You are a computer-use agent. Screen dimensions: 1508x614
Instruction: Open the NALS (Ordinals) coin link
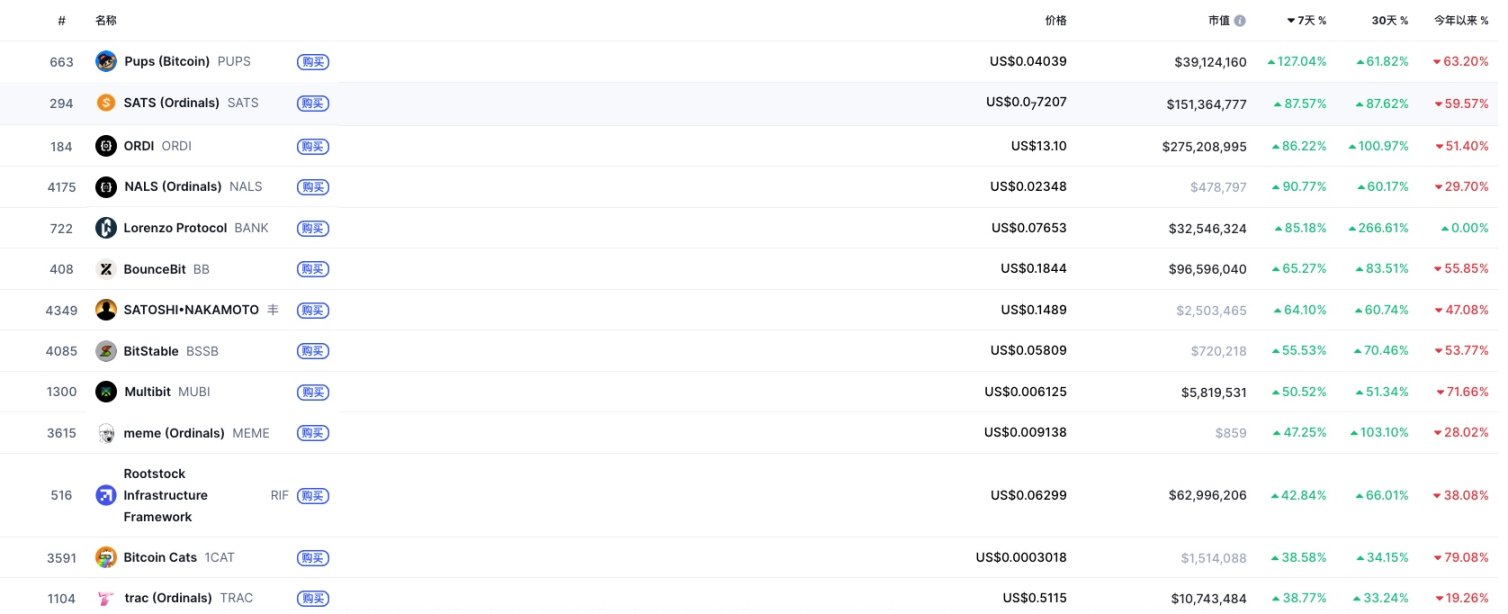pyautogui.click(x=172, y=187)
